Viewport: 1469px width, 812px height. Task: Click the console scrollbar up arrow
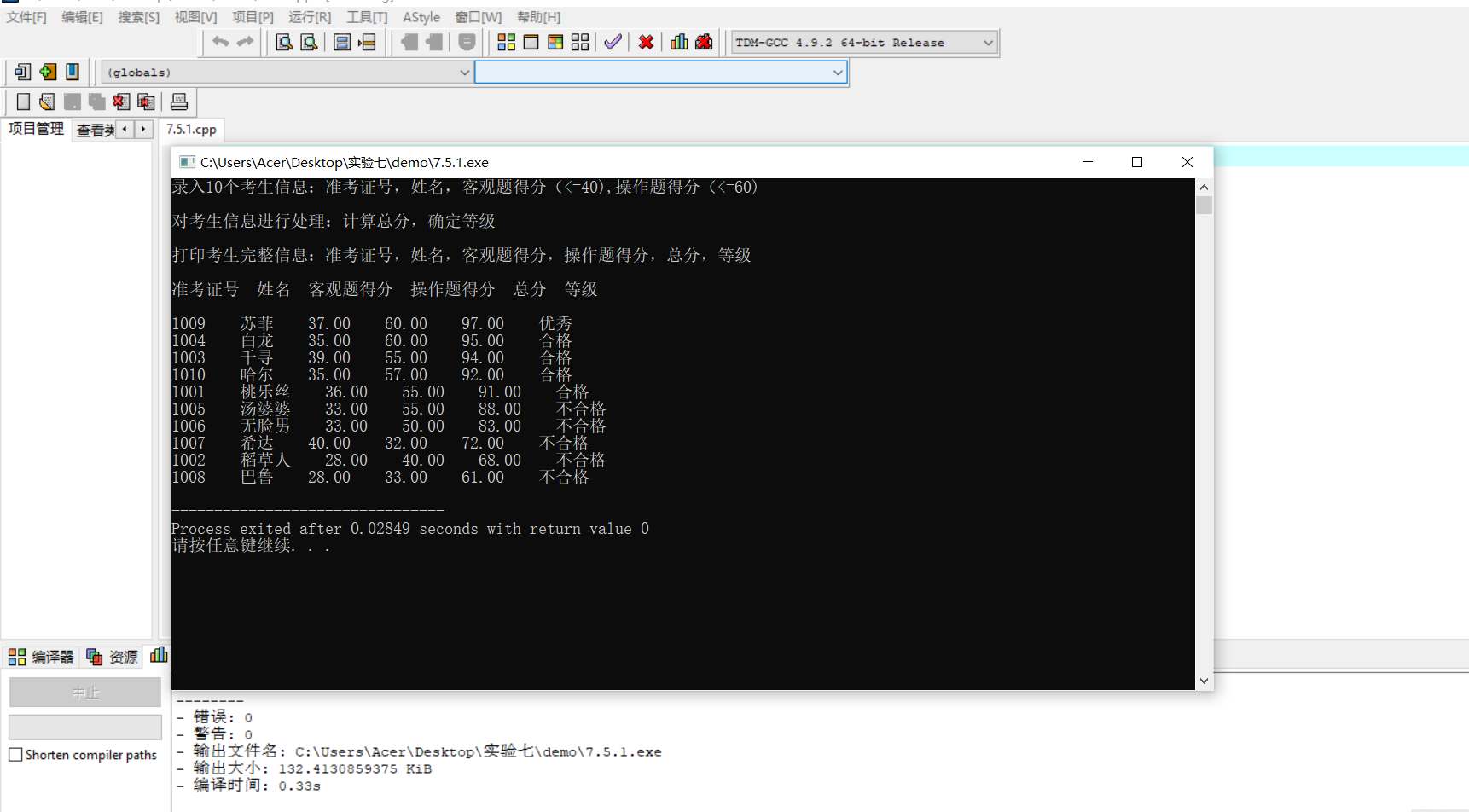point(1204,187)
